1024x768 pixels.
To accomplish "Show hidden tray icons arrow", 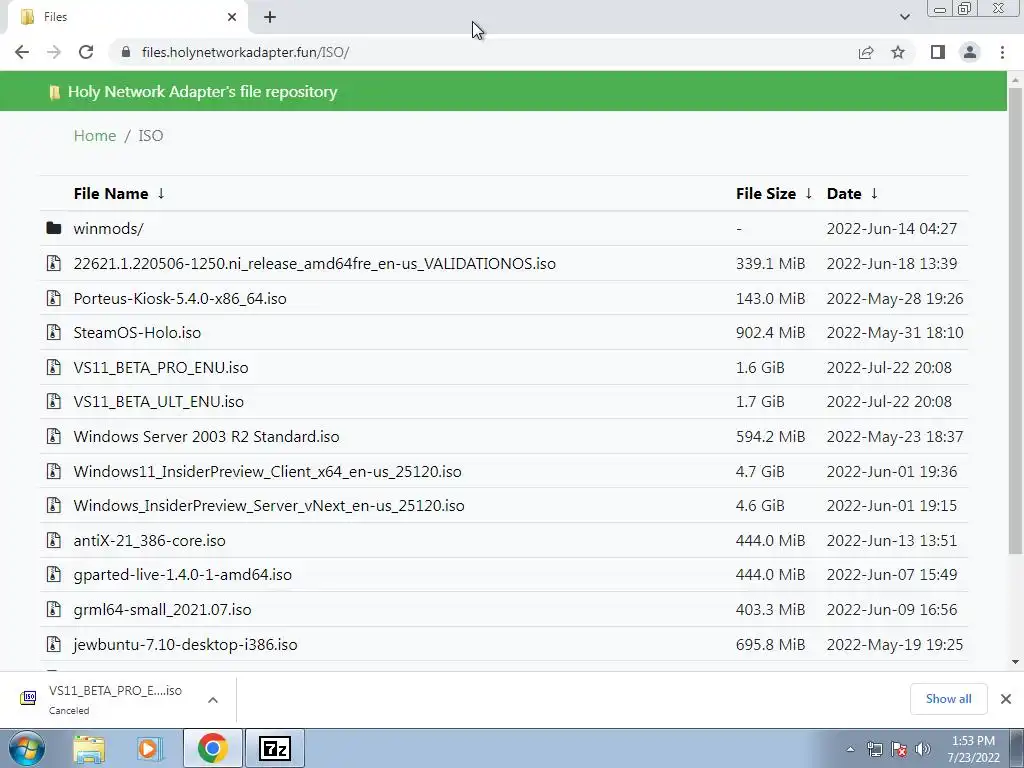I will [850, 749].
